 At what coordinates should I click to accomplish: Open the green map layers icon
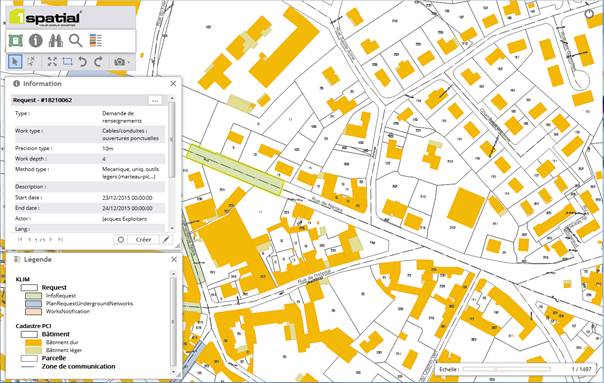[x=16, y=40]
